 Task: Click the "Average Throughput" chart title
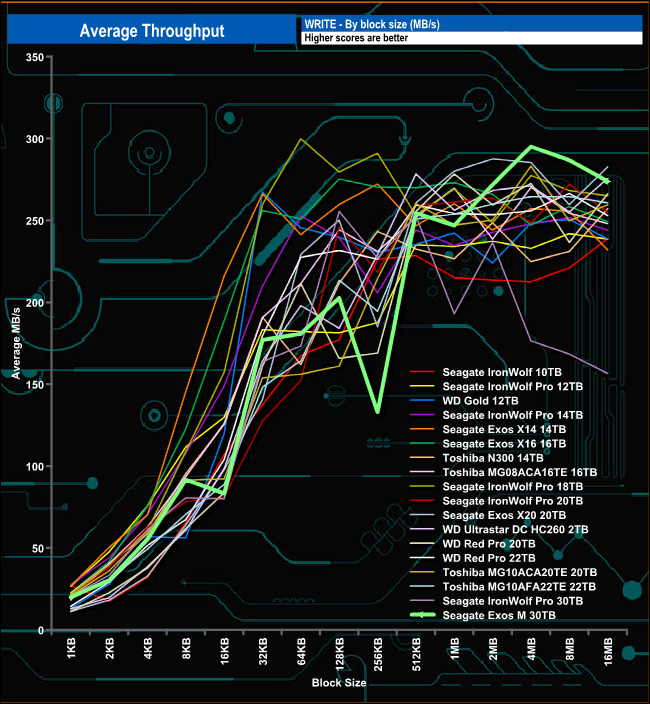point(152,31)
